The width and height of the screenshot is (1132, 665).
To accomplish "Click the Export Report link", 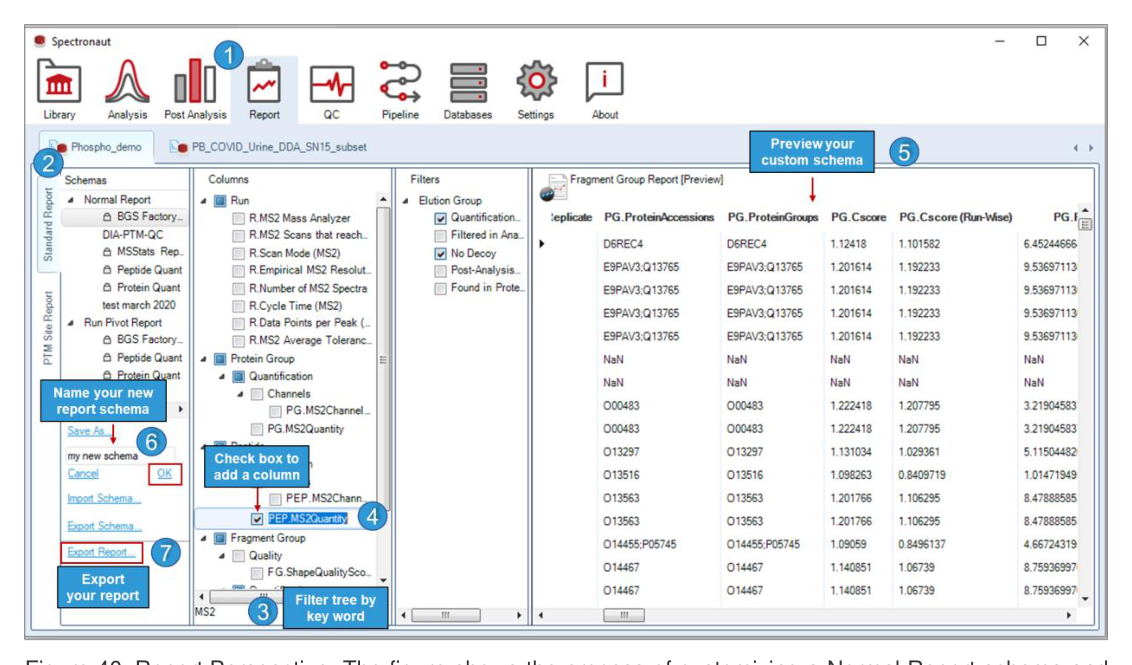I will pos(101,552).
